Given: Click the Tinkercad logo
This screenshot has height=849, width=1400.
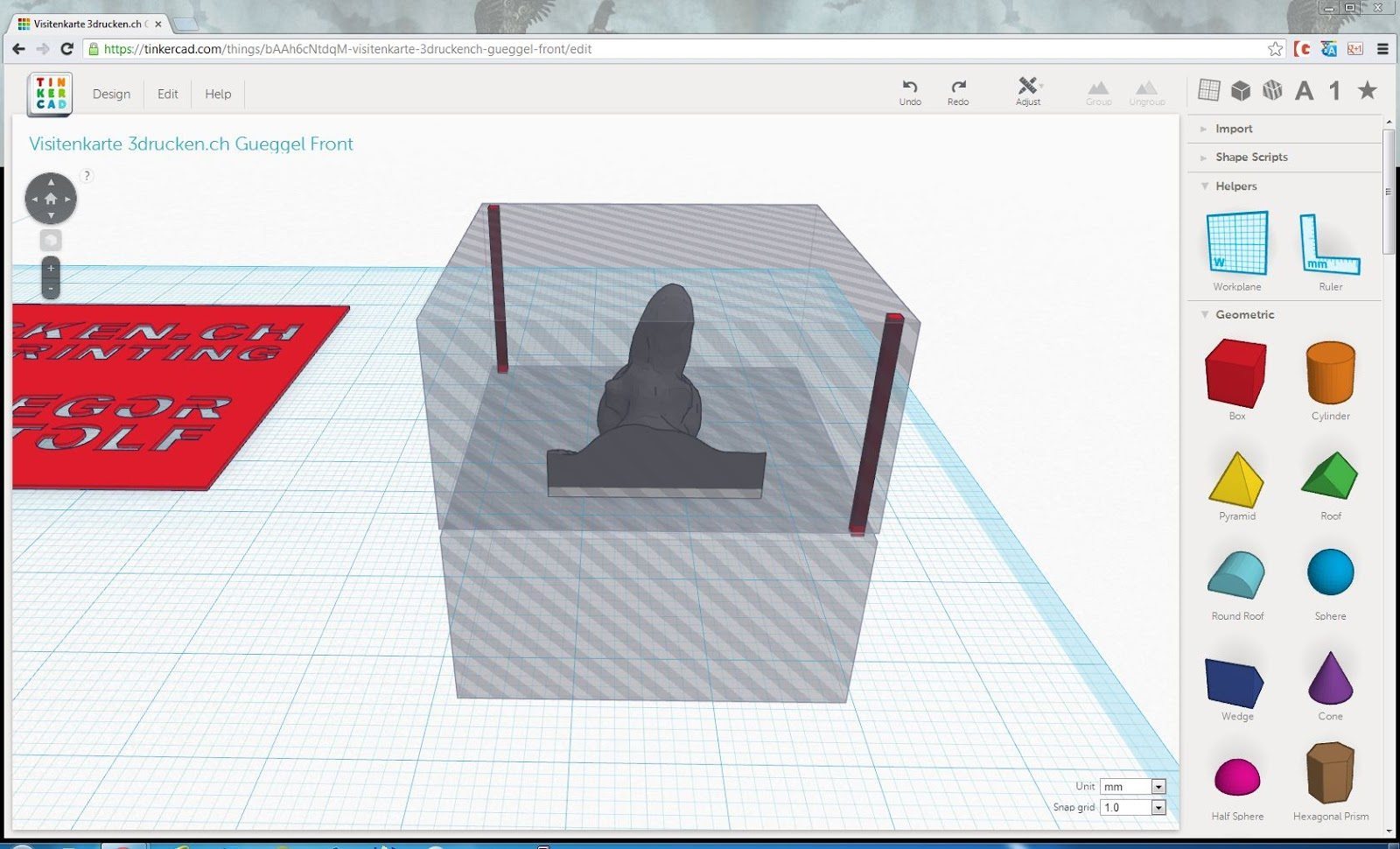Looking at the screenshot, I should point(51,94).
